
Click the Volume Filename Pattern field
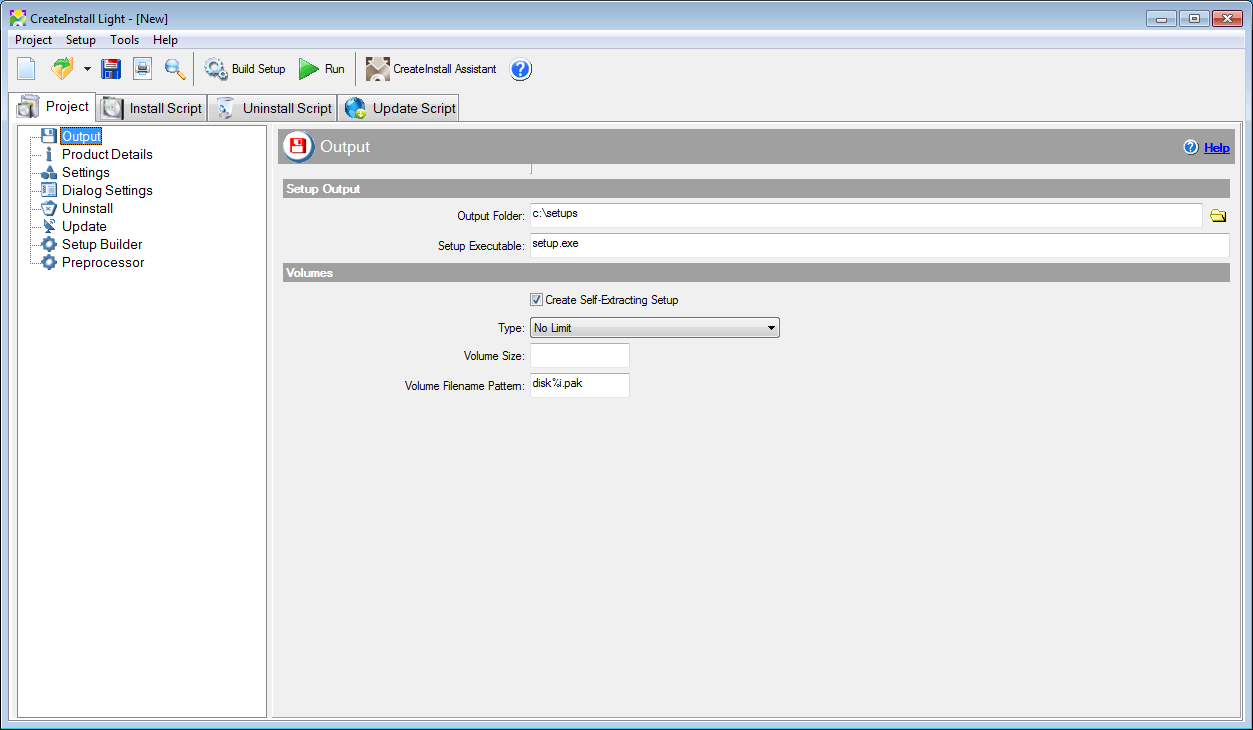[x=579, y=385]
